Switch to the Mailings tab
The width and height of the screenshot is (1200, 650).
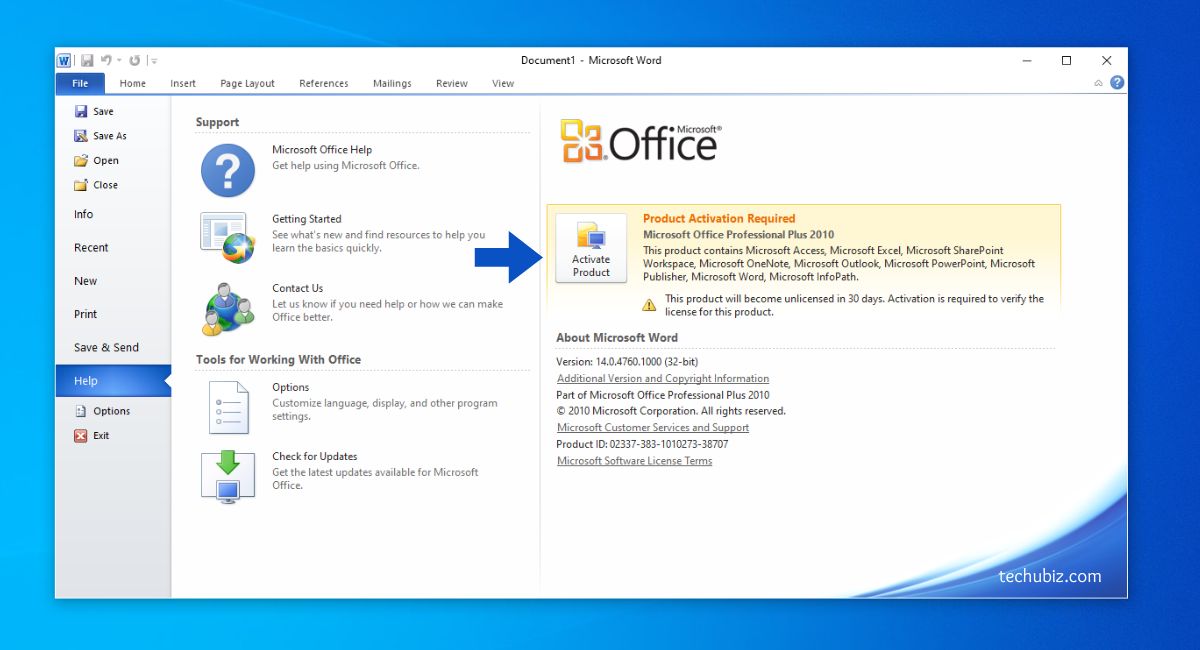click(x=392, y=83)
